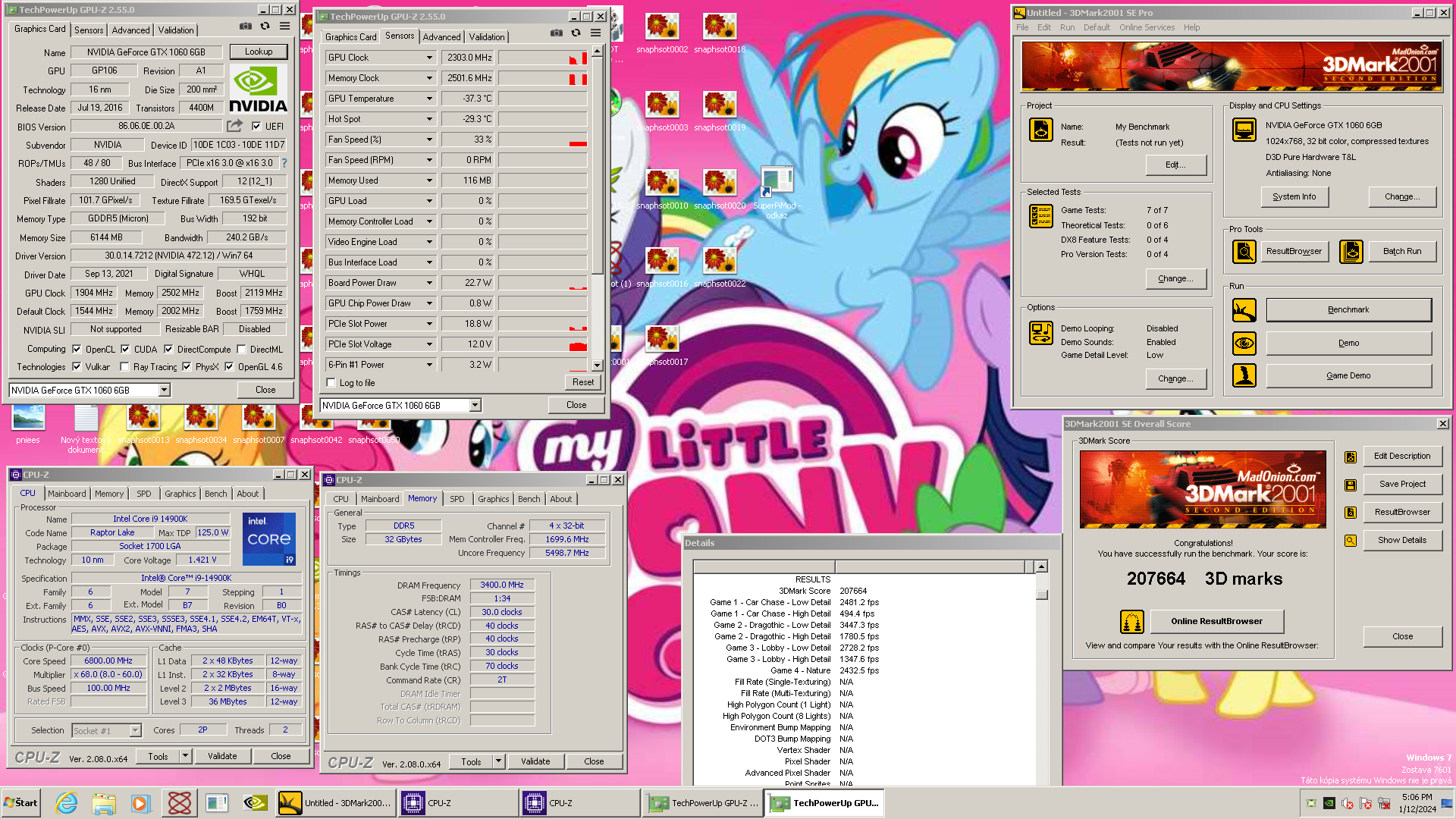Click Validate in CPU-Z Memory window
1456x819 pixels.
[x=535, y=761]
